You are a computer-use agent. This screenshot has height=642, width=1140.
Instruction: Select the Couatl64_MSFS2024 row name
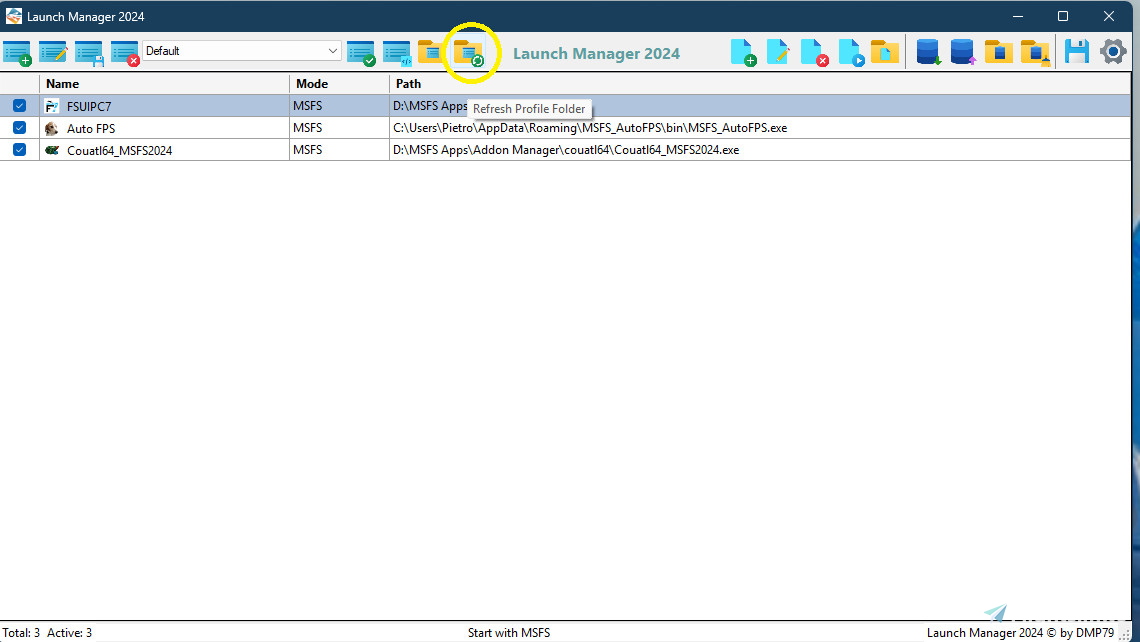point(119,151)
